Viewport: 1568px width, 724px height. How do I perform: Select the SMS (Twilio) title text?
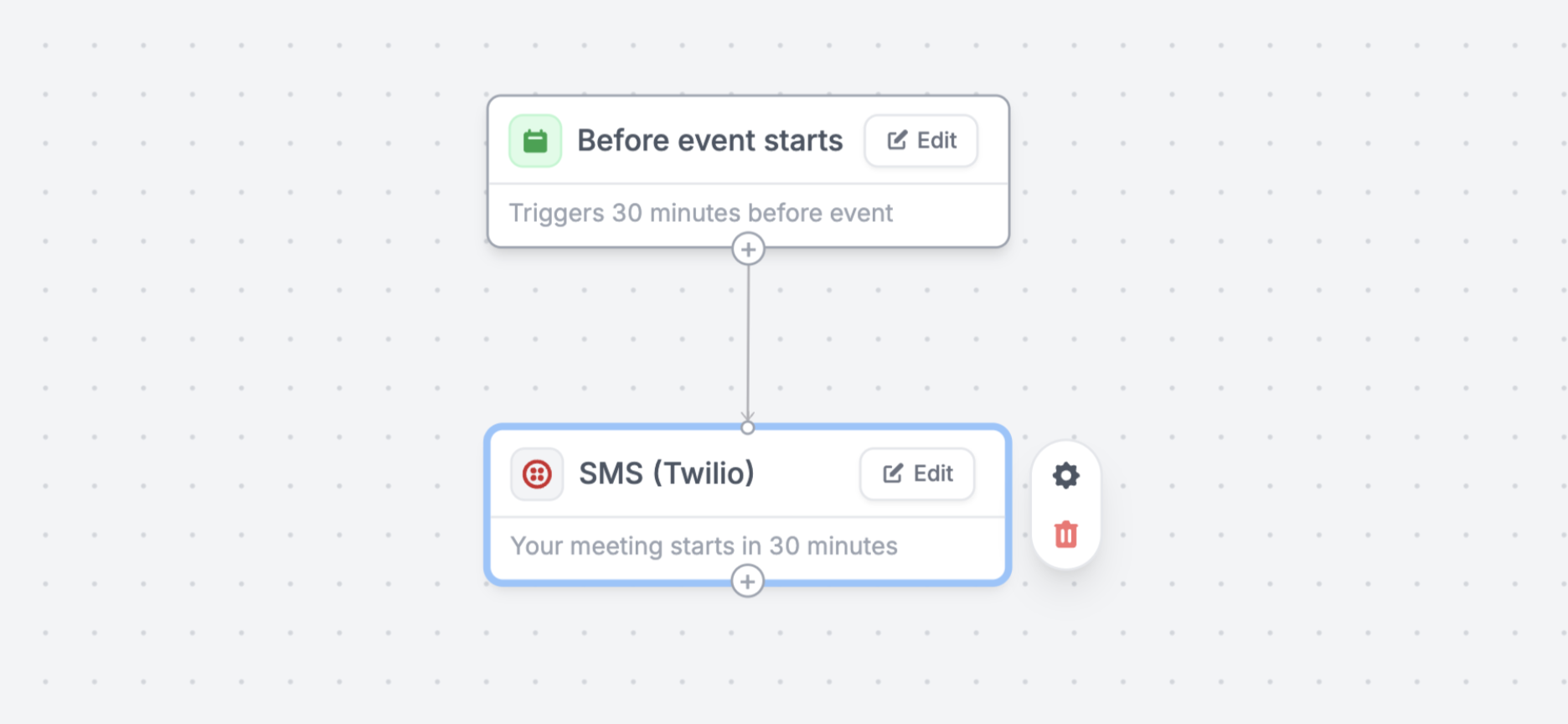pyautogui.click(x=667, y=473)
